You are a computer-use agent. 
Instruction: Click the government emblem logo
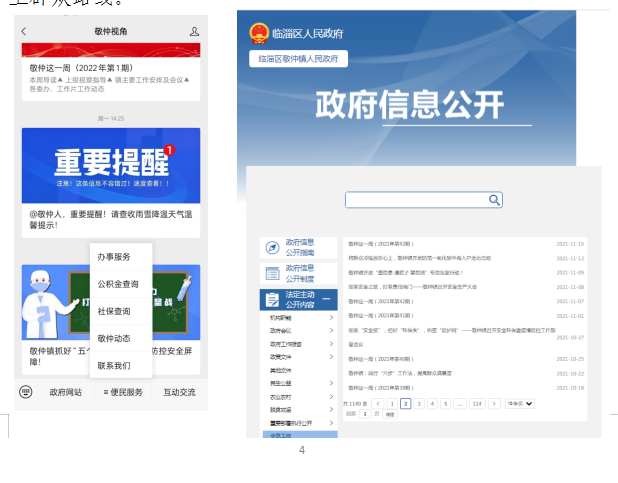259,34
